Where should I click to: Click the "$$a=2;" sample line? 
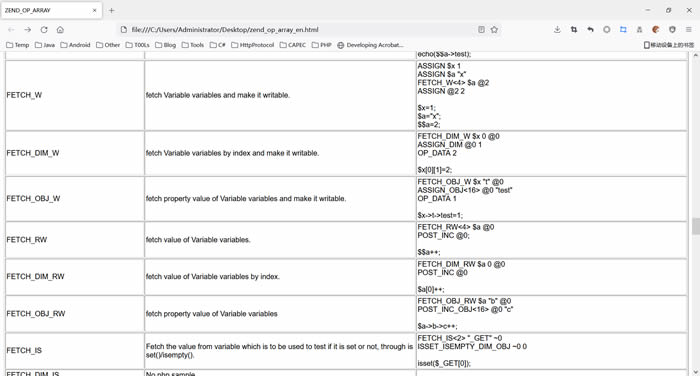[429, 125]
